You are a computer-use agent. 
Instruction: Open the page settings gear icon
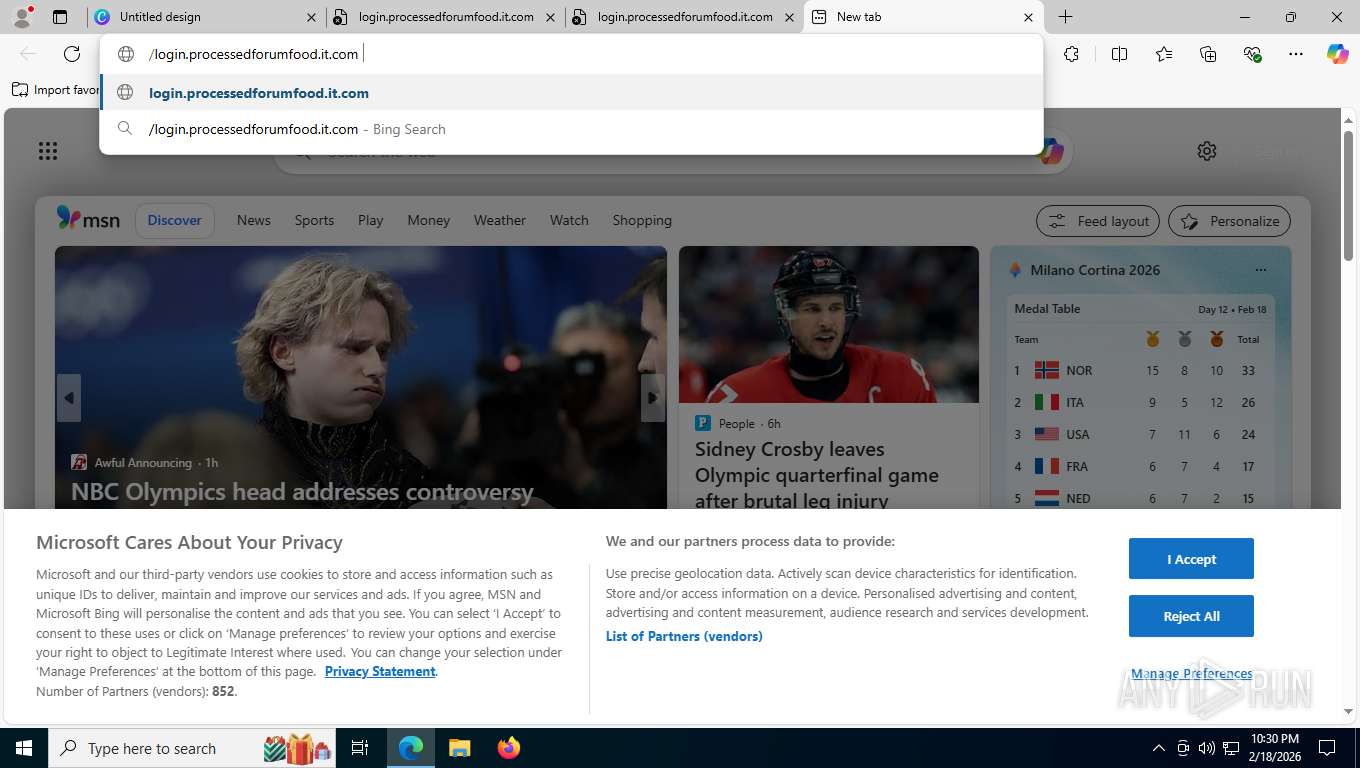[x=1207, y=151]
